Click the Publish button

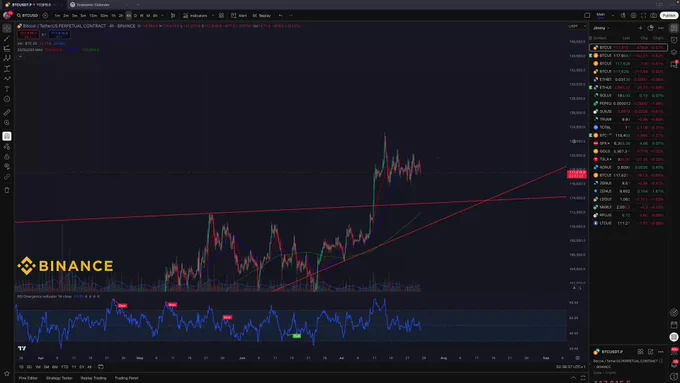pos(669,16)
